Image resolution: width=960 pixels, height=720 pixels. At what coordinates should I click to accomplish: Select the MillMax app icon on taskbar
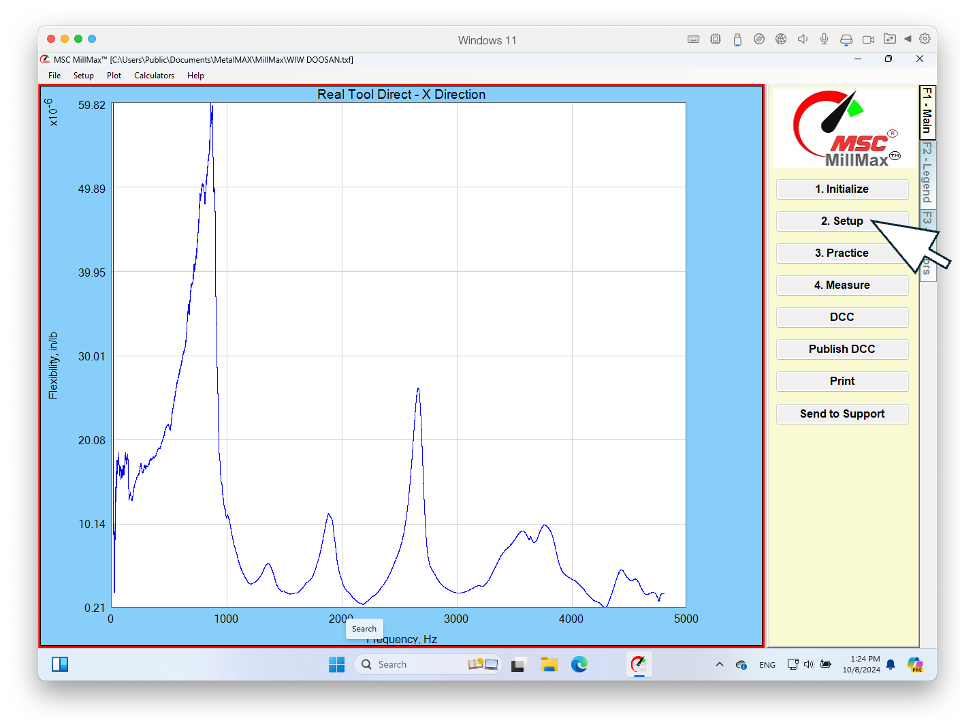[639, 664]
